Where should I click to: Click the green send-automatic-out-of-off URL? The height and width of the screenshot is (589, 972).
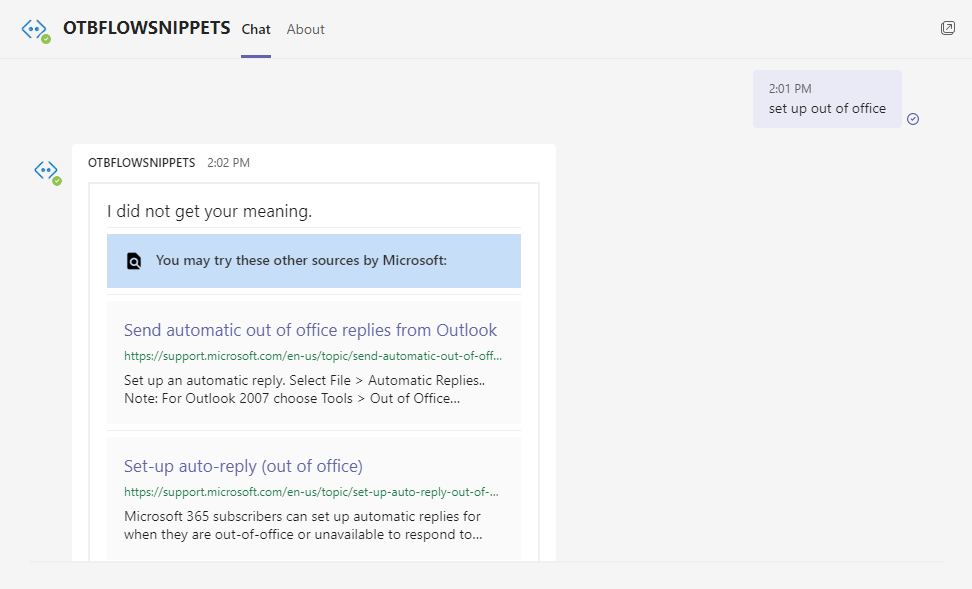click(312, 355)
